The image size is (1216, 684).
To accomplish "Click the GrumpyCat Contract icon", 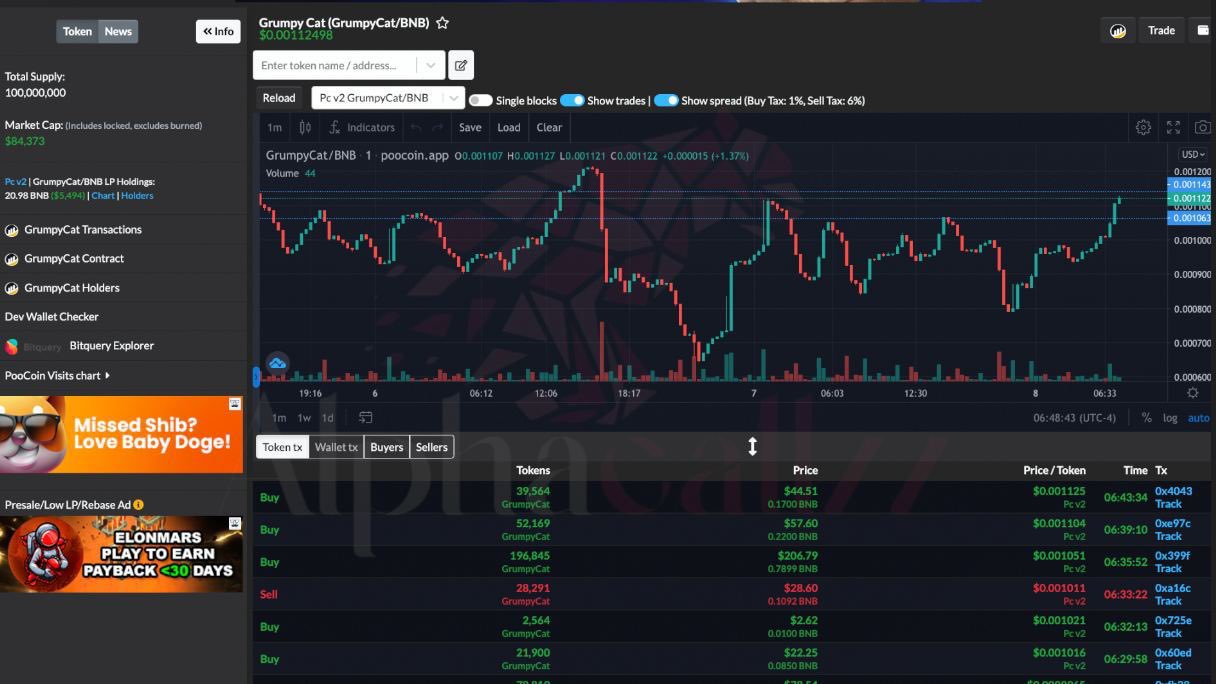I will 12,259.
